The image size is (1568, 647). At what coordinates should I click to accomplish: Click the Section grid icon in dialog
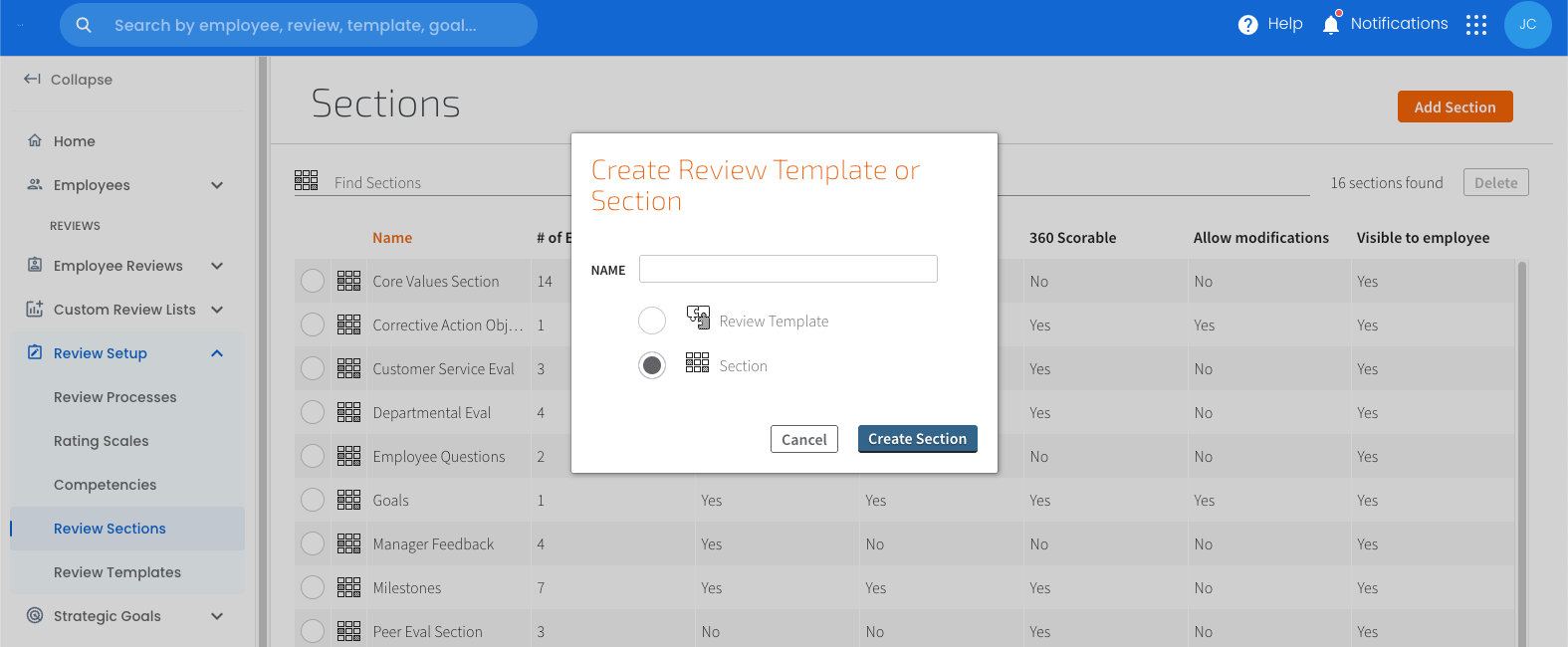[x=697, y=362]
